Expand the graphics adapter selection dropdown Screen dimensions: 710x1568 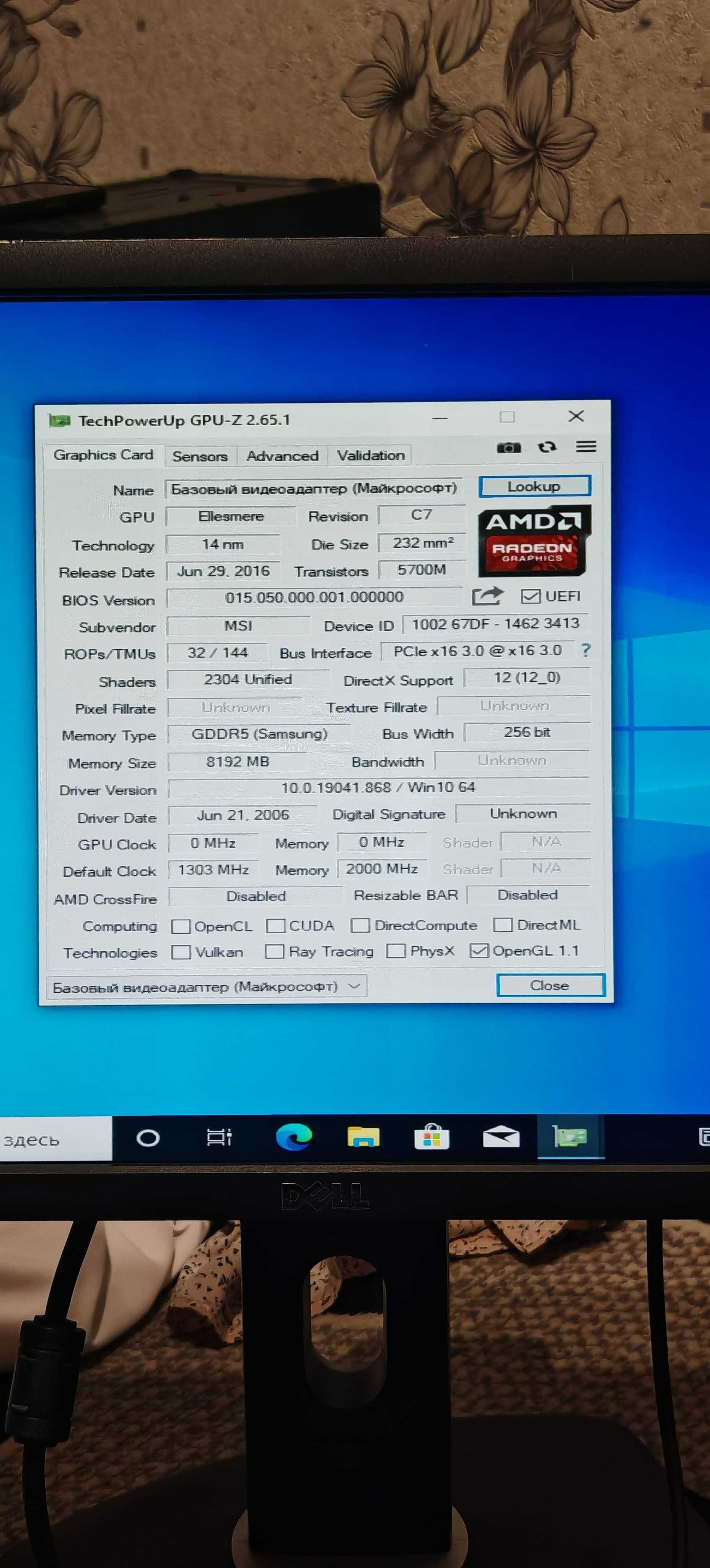[x=206, y=987]
